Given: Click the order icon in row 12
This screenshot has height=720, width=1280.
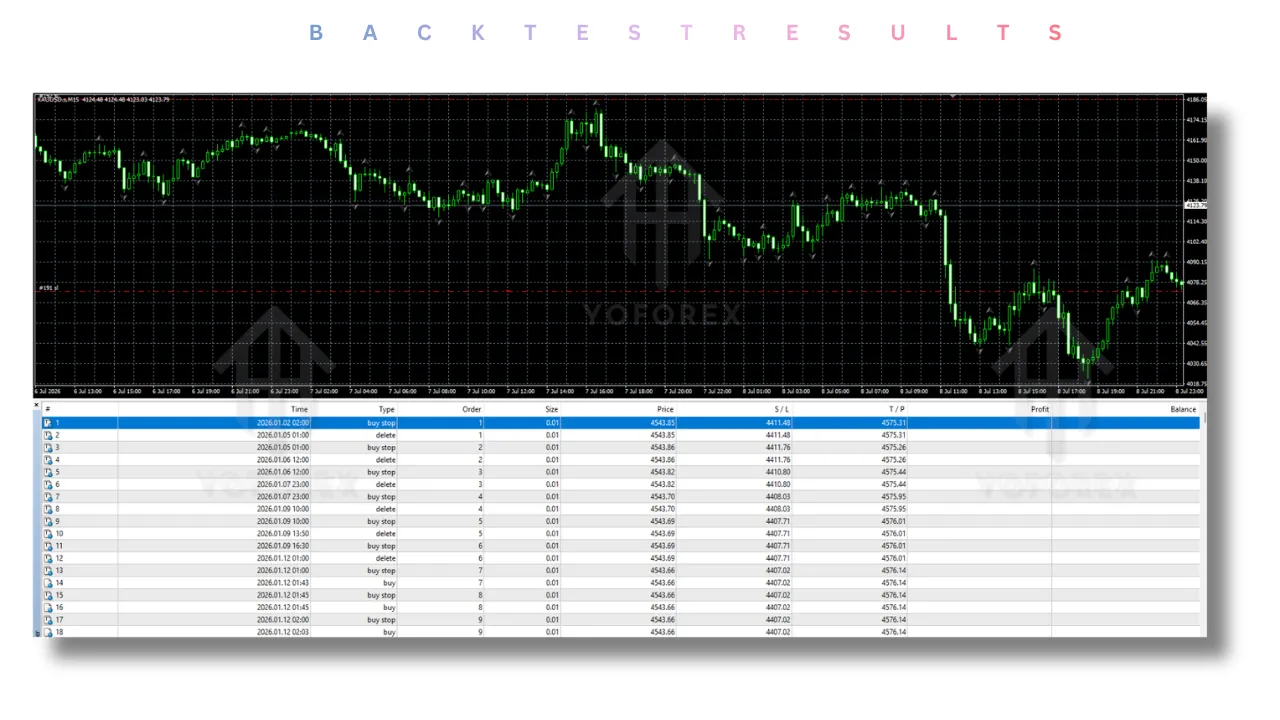Looking at the screenshot, I should [47, 558].
